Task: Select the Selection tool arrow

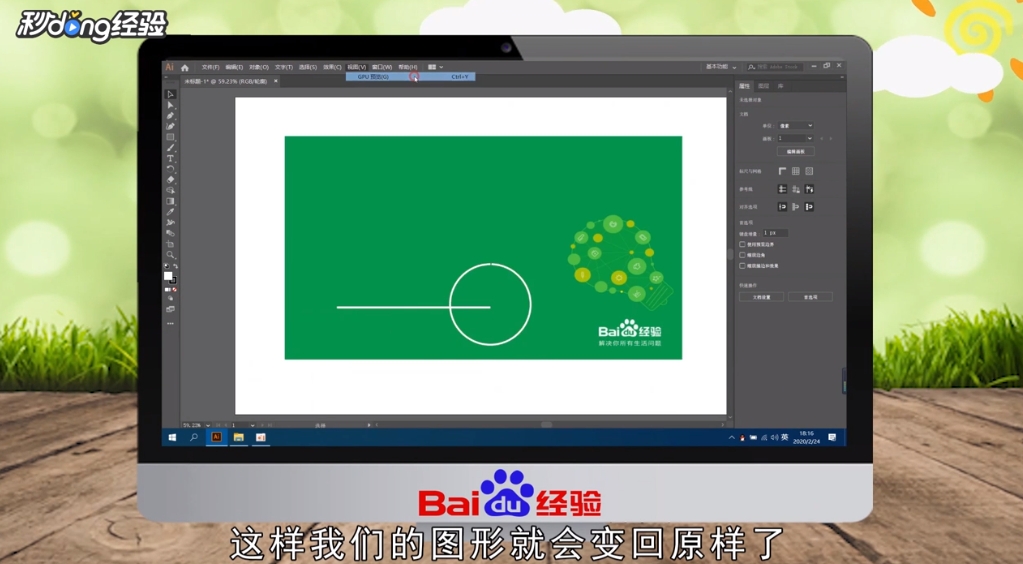Action: [170, 95]
